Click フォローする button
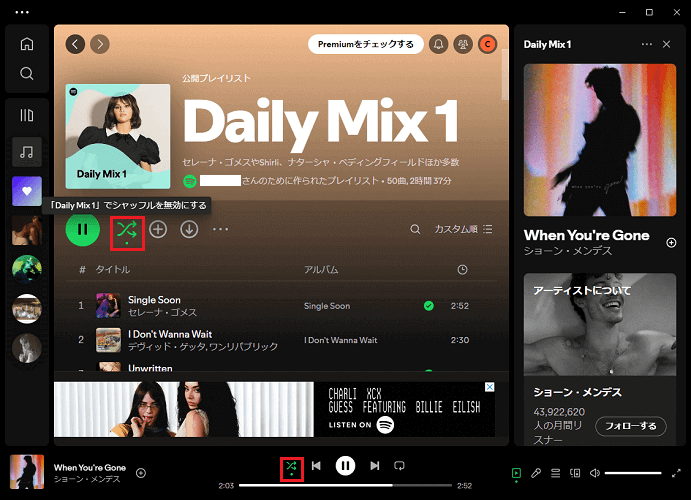Screen dimensions: 691x500 pos(631,426)
